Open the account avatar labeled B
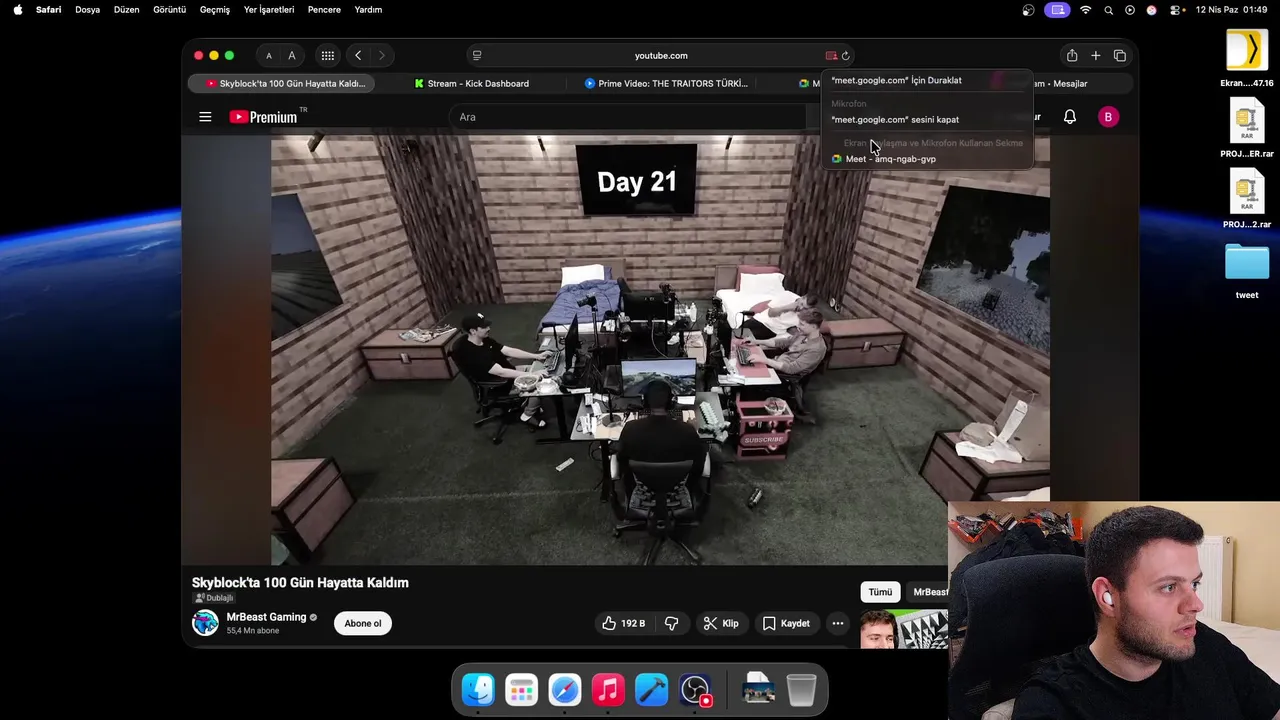The width and height of the screenshot is (1280, 720). [x=1108, y=117]
